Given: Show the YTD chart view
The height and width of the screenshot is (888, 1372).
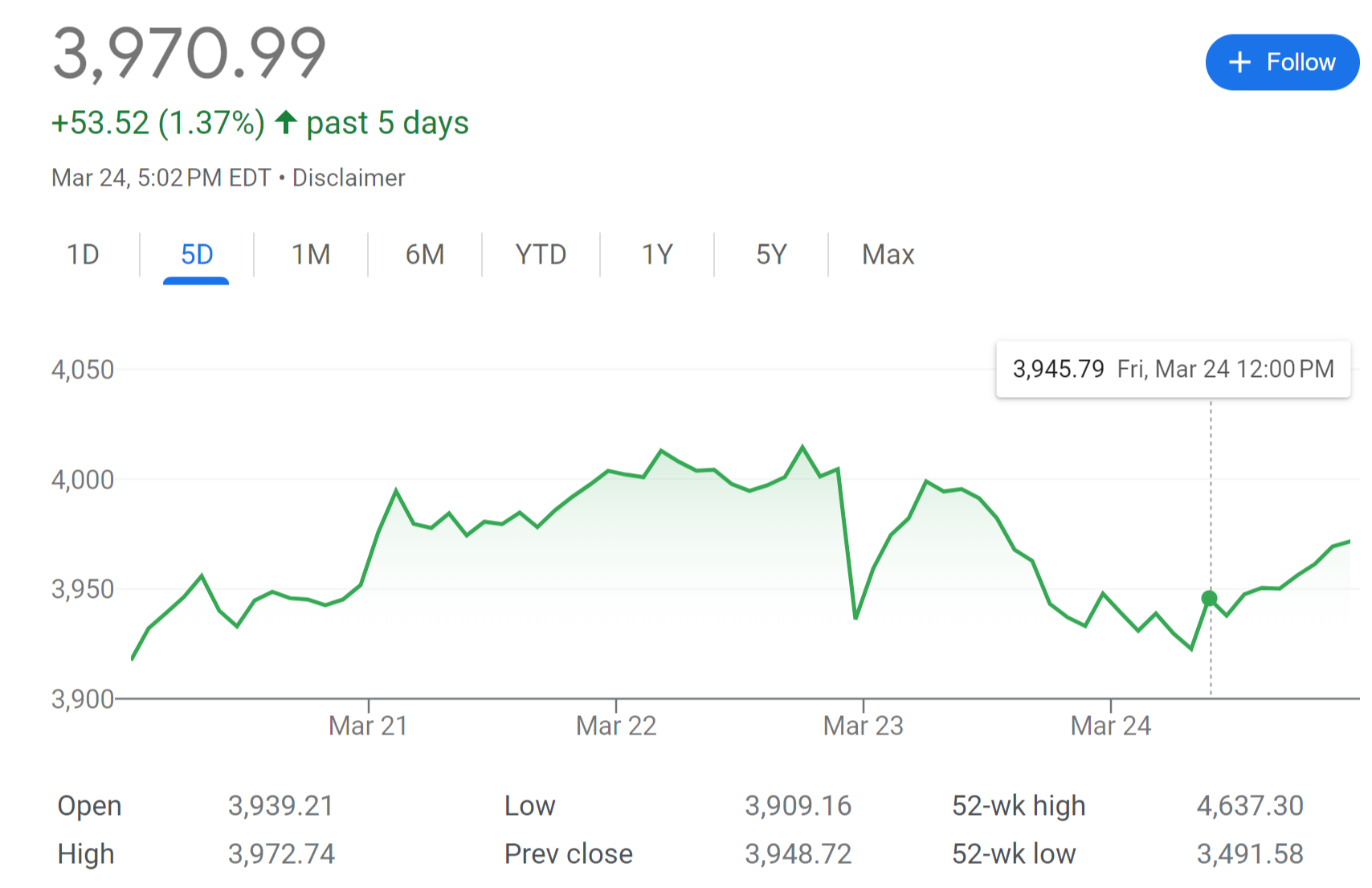Looking at the screenshot, I should [541, 255].
